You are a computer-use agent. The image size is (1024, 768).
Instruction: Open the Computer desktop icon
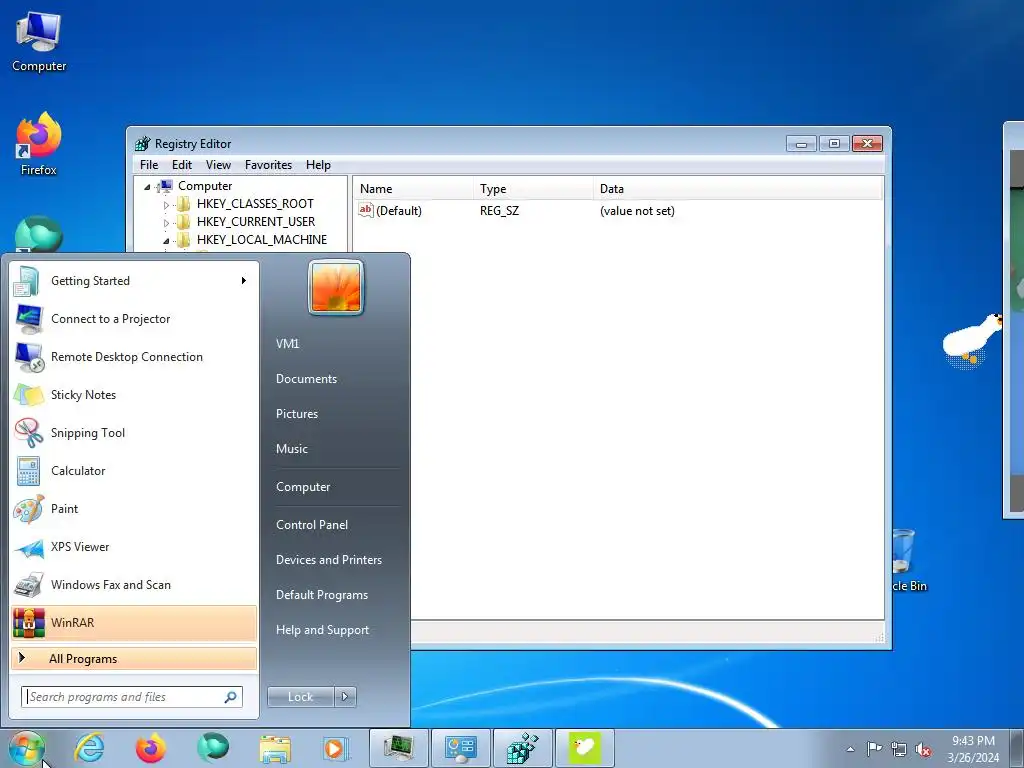39,42
